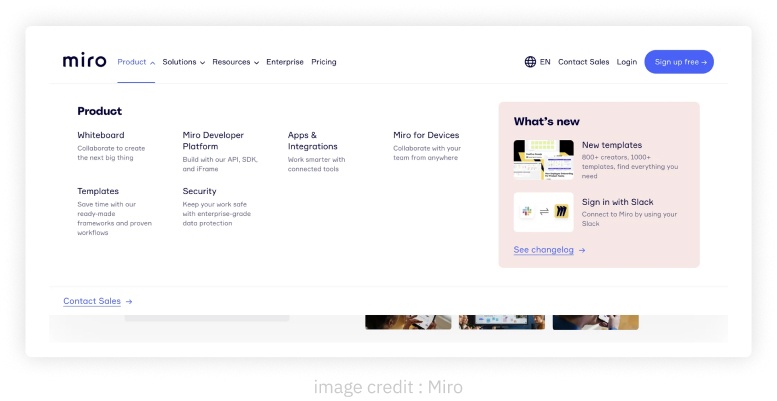
Task: Click the miro logo
Action: pyautogui.click(x=84, y=60)
